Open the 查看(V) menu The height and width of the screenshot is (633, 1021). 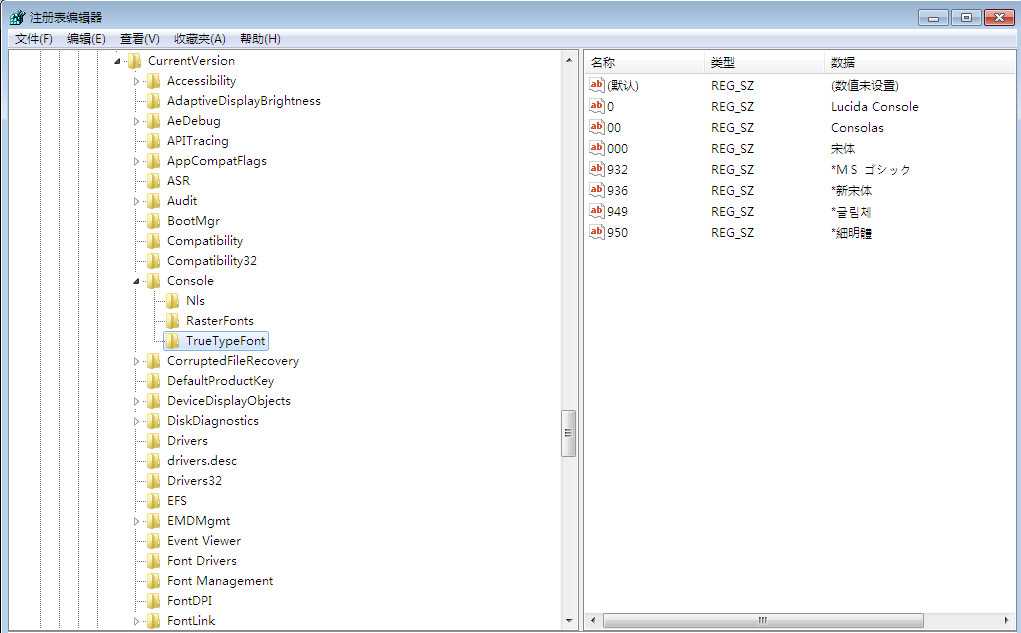pyautogui.click(x=139, y=39)
